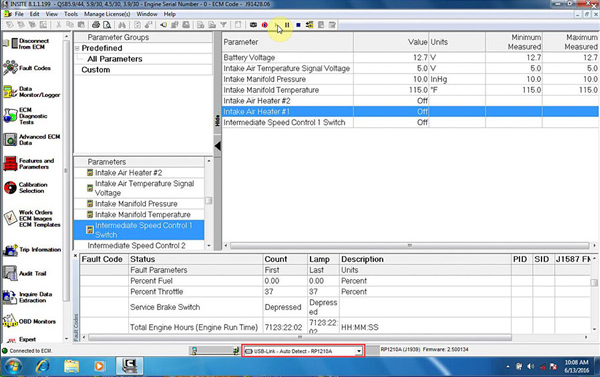Open the Tools menu
Image resolution: width=600 pixels, height=377 pixels.
click(71, 14)
